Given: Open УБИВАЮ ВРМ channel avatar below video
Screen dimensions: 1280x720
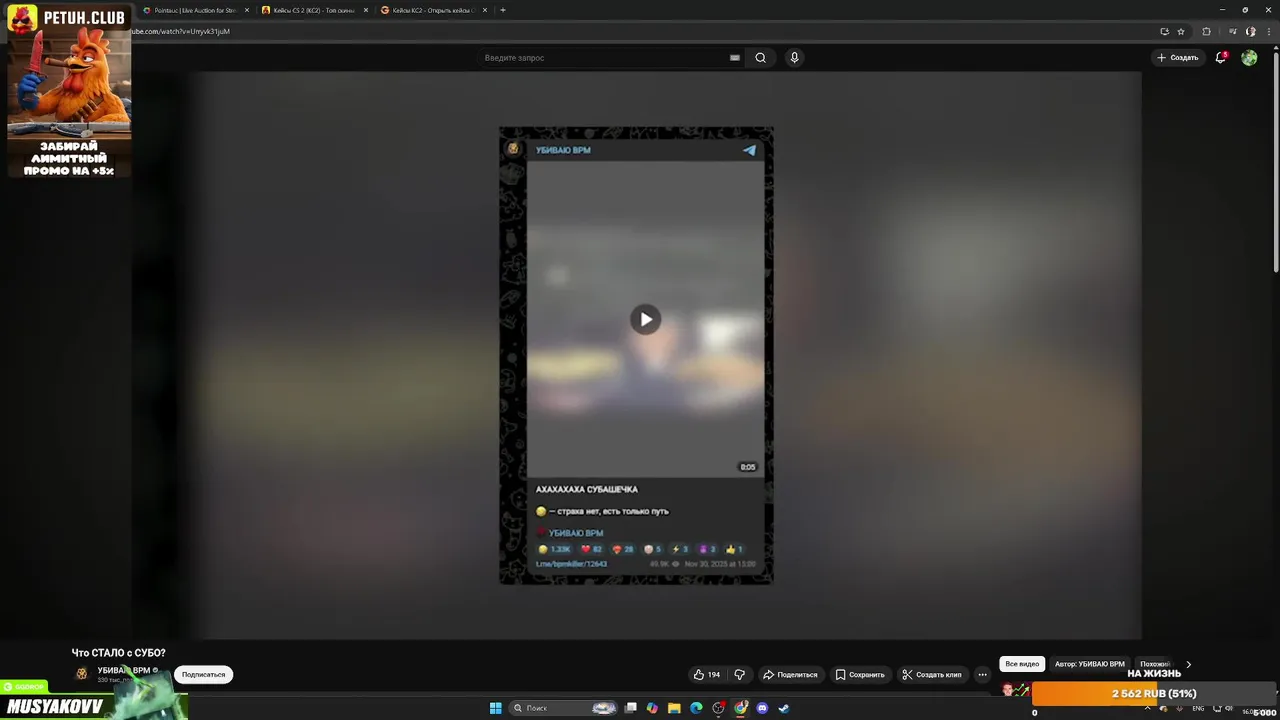Looking at the screenshot, I should 82,674.
